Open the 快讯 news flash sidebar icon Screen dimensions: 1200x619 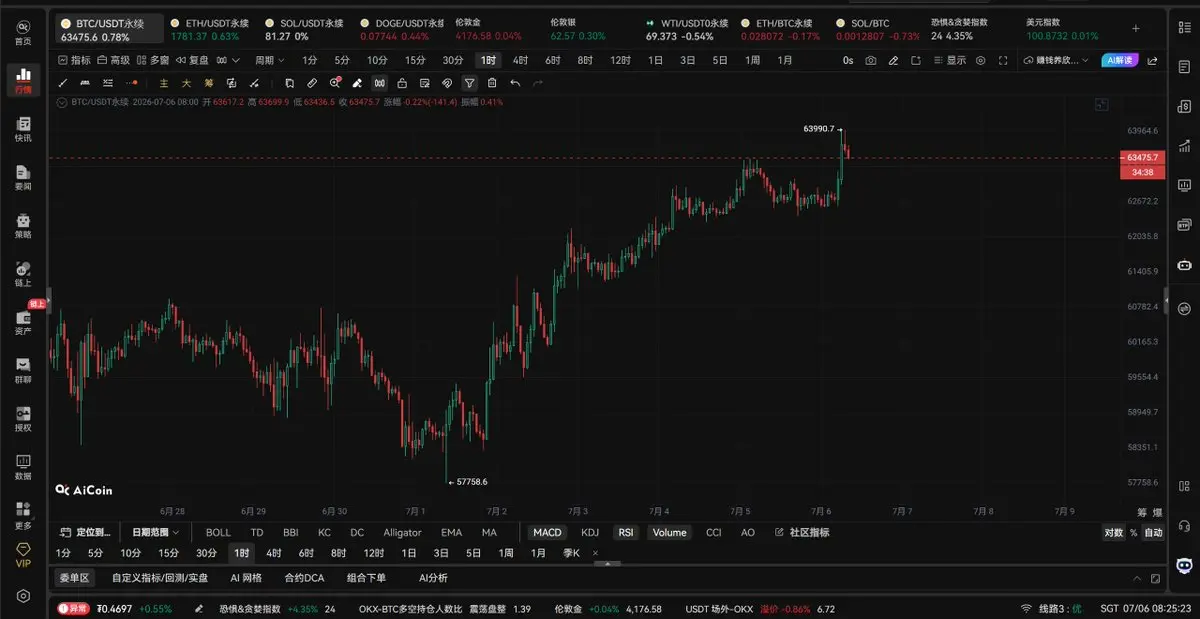[23, 128]
